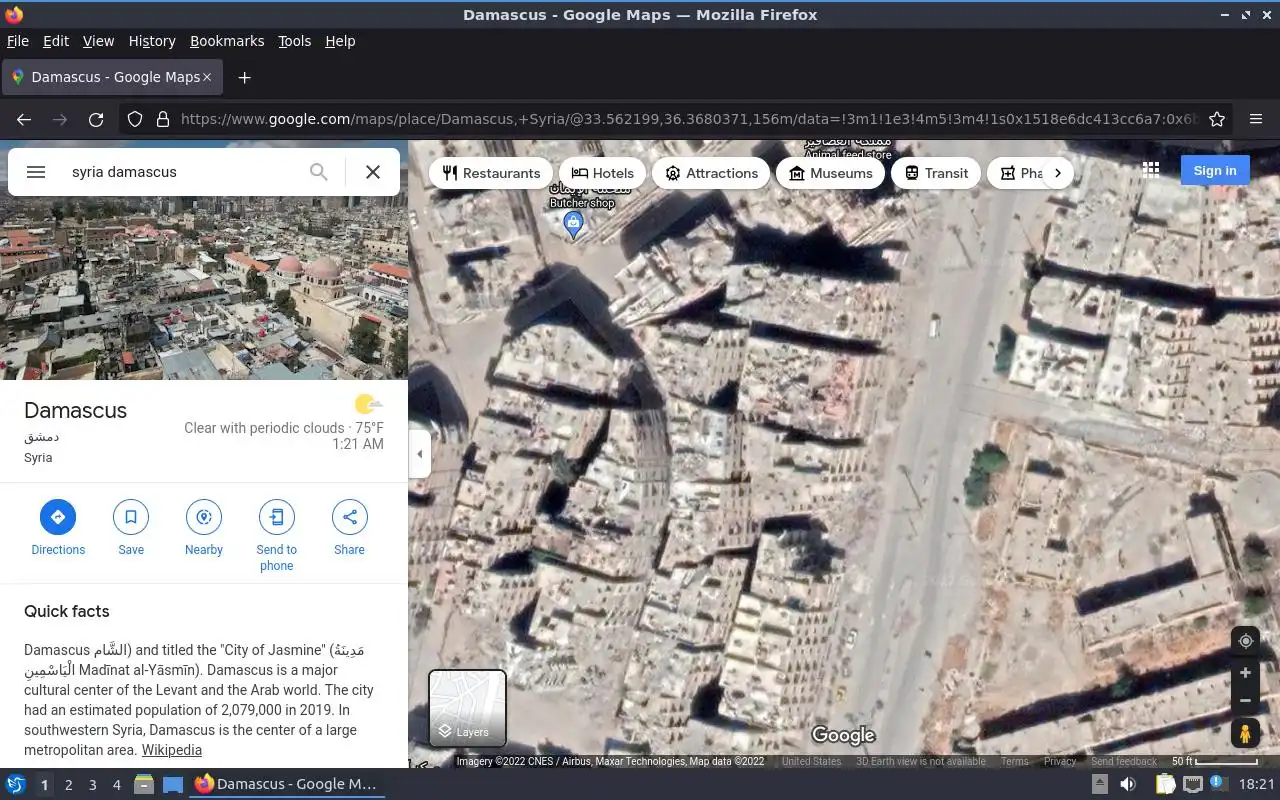Zoom in on the map with plus
The height and width of the screenshot is (800, 1280).
(1245, 673)
